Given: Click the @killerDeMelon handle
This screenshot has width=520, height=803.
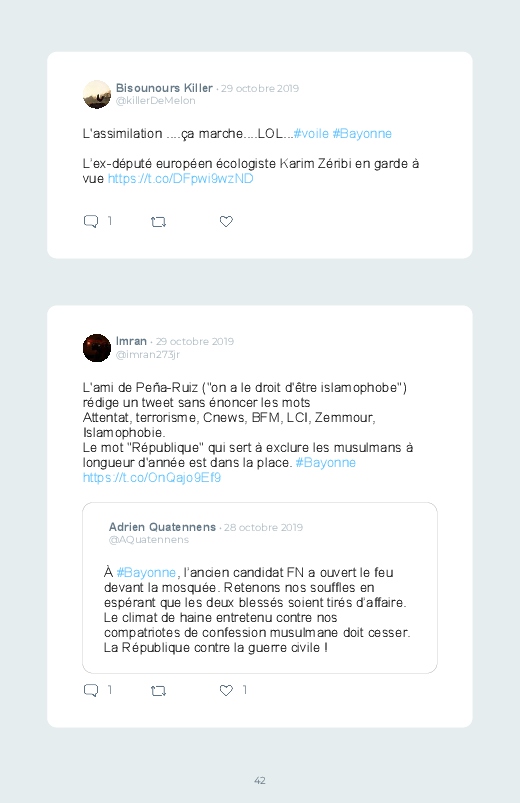Looking at the screenshot, I should click(155, 101).
